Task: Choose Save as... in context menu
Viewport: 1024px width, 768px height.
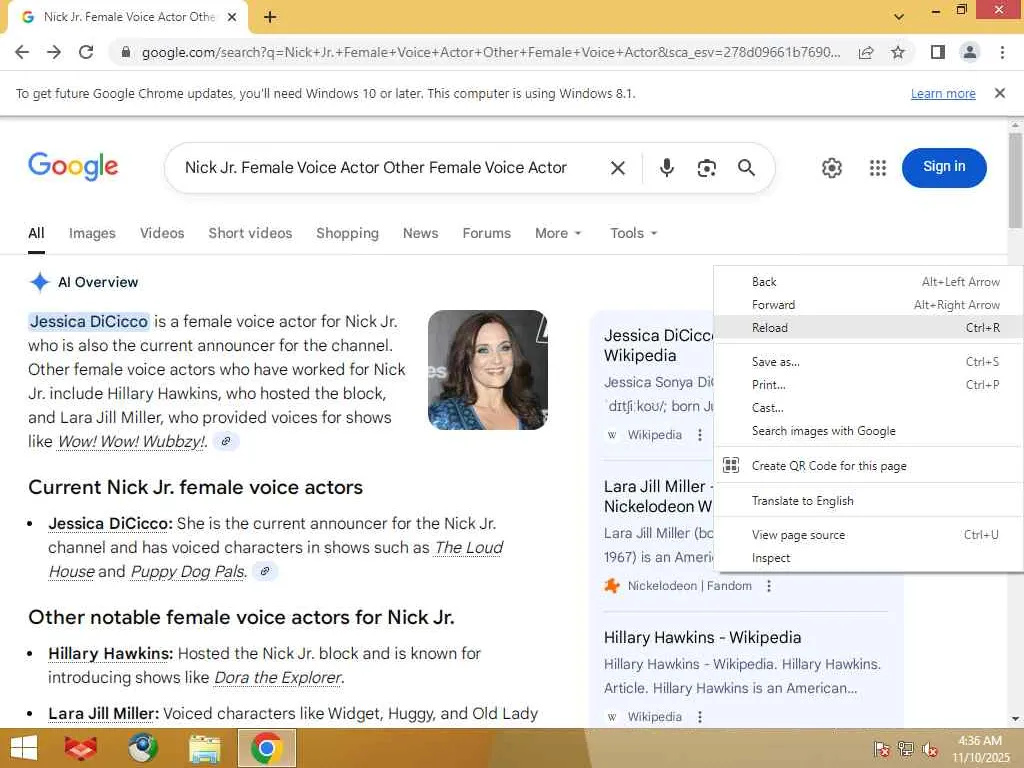Action: (869, 362)
